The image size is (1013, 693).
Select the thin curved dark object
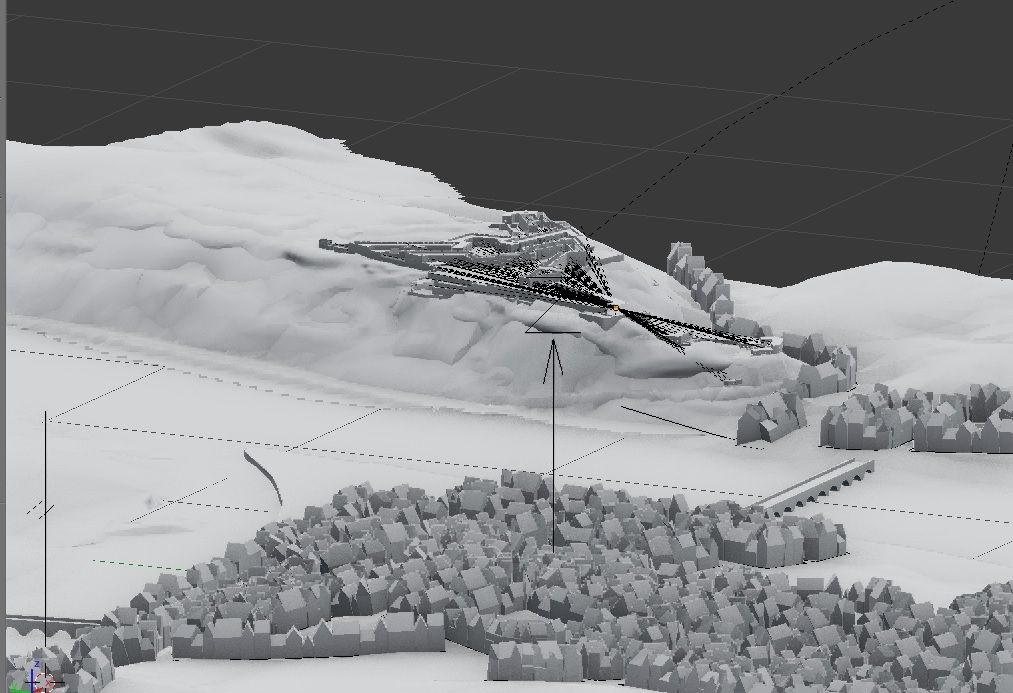[x=264, y=477]
